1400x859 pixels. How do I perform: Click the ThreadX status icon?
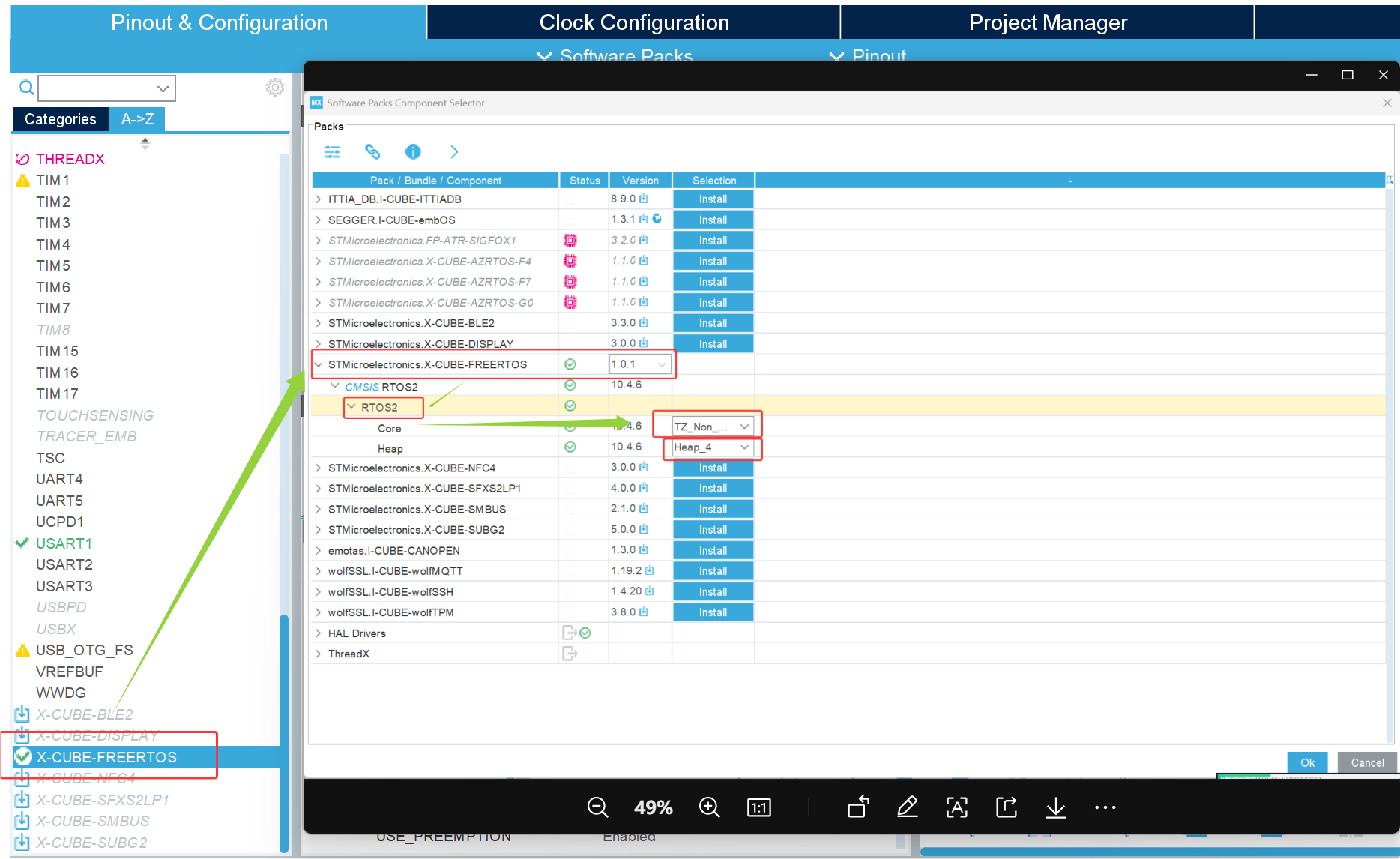click(570, 654)
